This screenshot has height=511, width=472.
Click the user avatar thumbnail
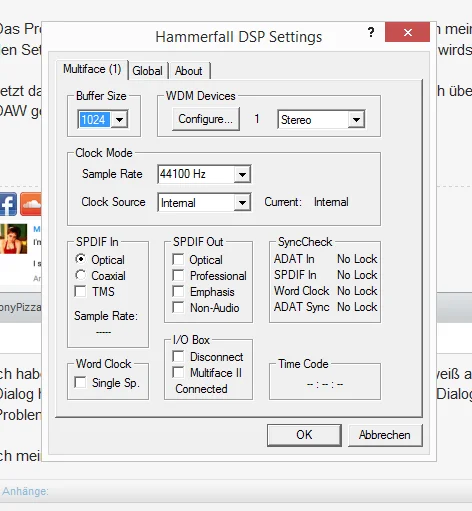pos(13,239)
